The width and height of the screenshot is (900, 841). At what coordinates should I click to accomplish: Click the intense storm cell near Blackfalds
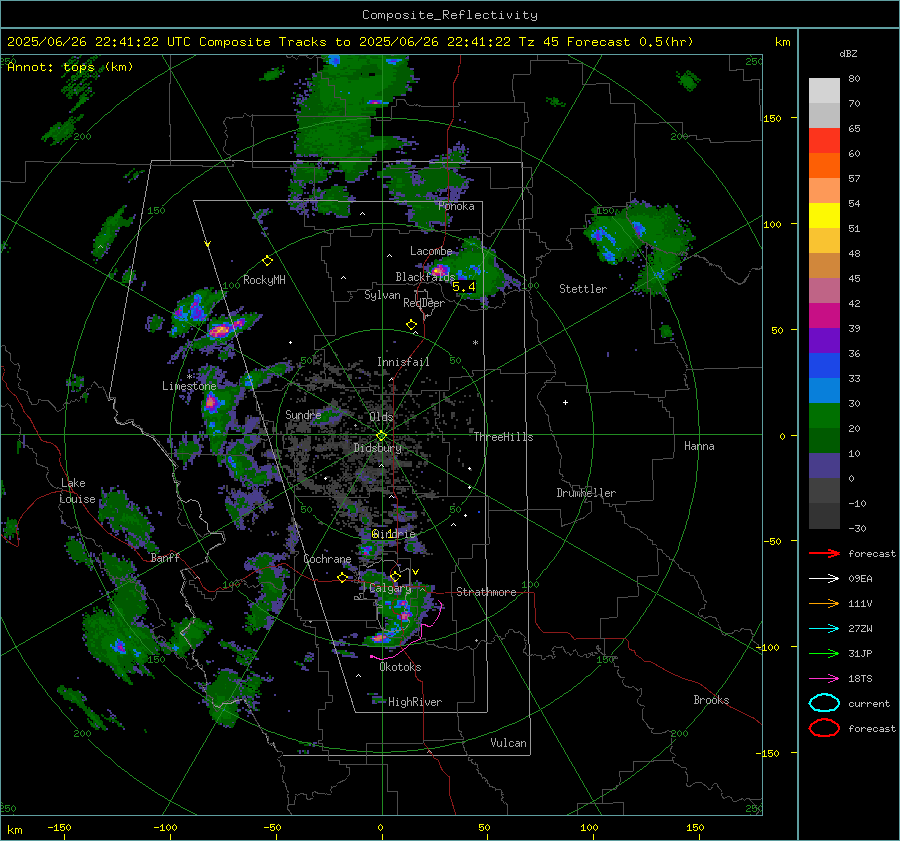click(x=439, y=270)
